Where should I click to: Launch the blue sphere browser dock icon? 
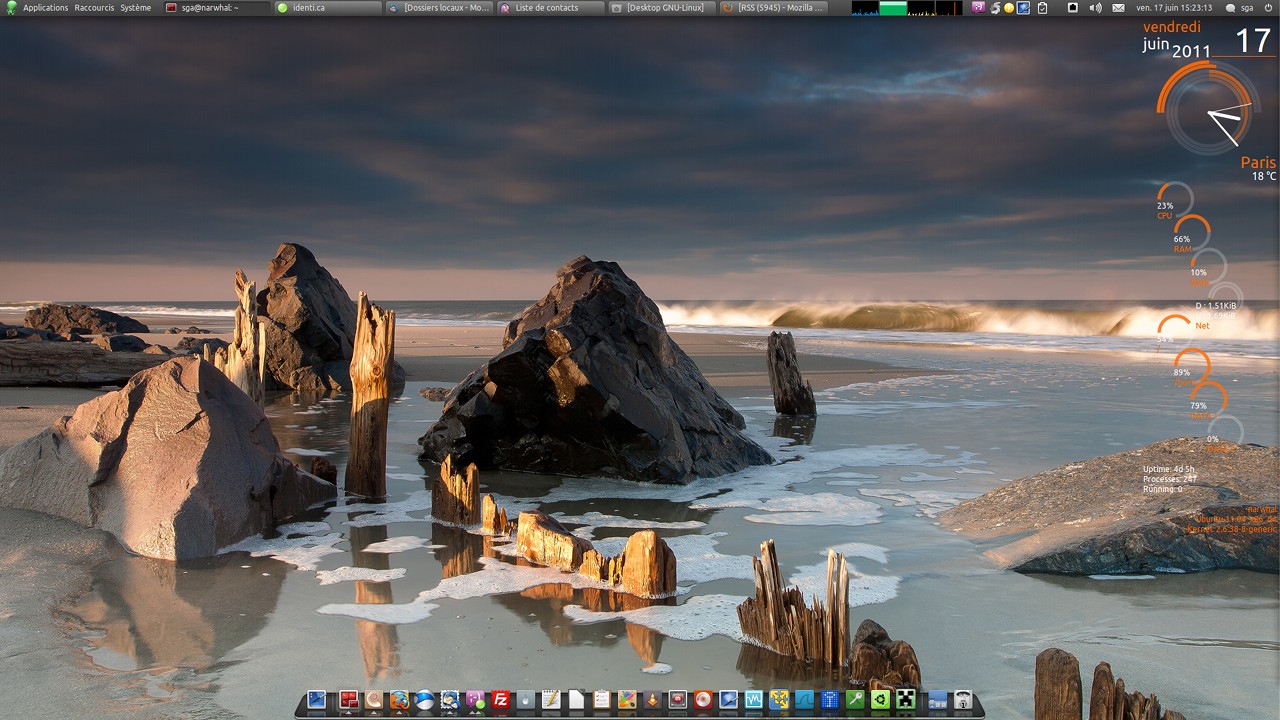425,700
